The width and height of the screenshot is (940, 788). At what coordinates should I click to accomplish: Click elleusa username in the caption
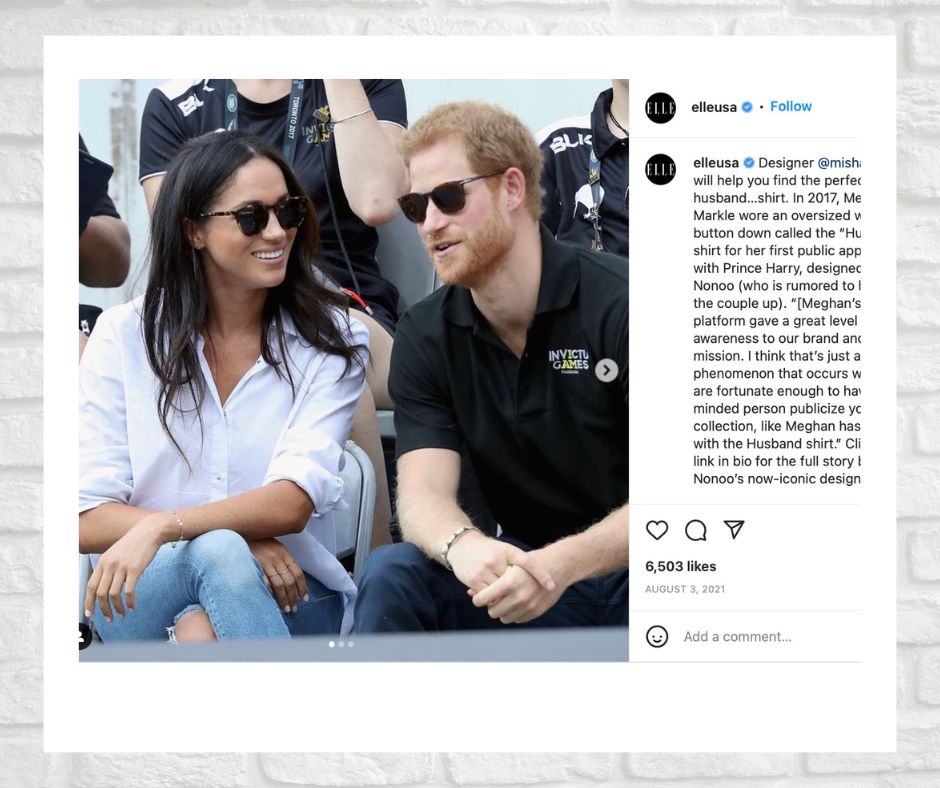716,163
